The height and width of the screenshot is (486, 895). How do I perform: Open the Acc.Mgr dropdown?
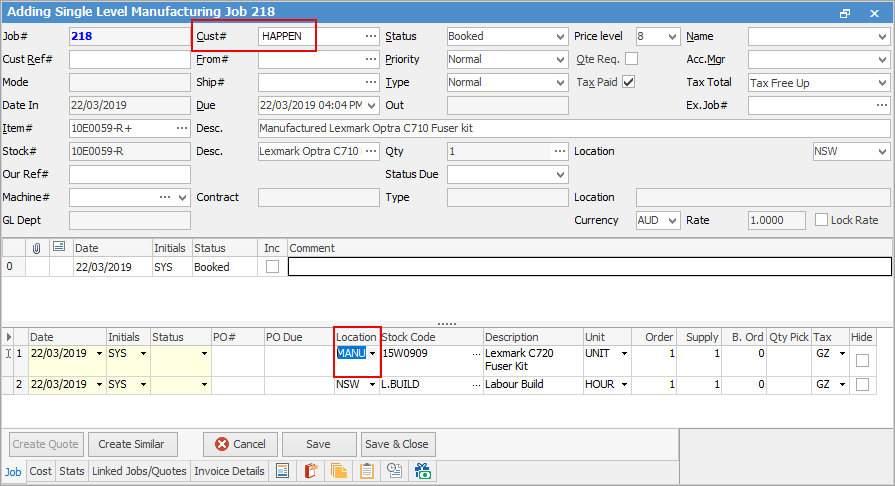click(x=882, y=59)
